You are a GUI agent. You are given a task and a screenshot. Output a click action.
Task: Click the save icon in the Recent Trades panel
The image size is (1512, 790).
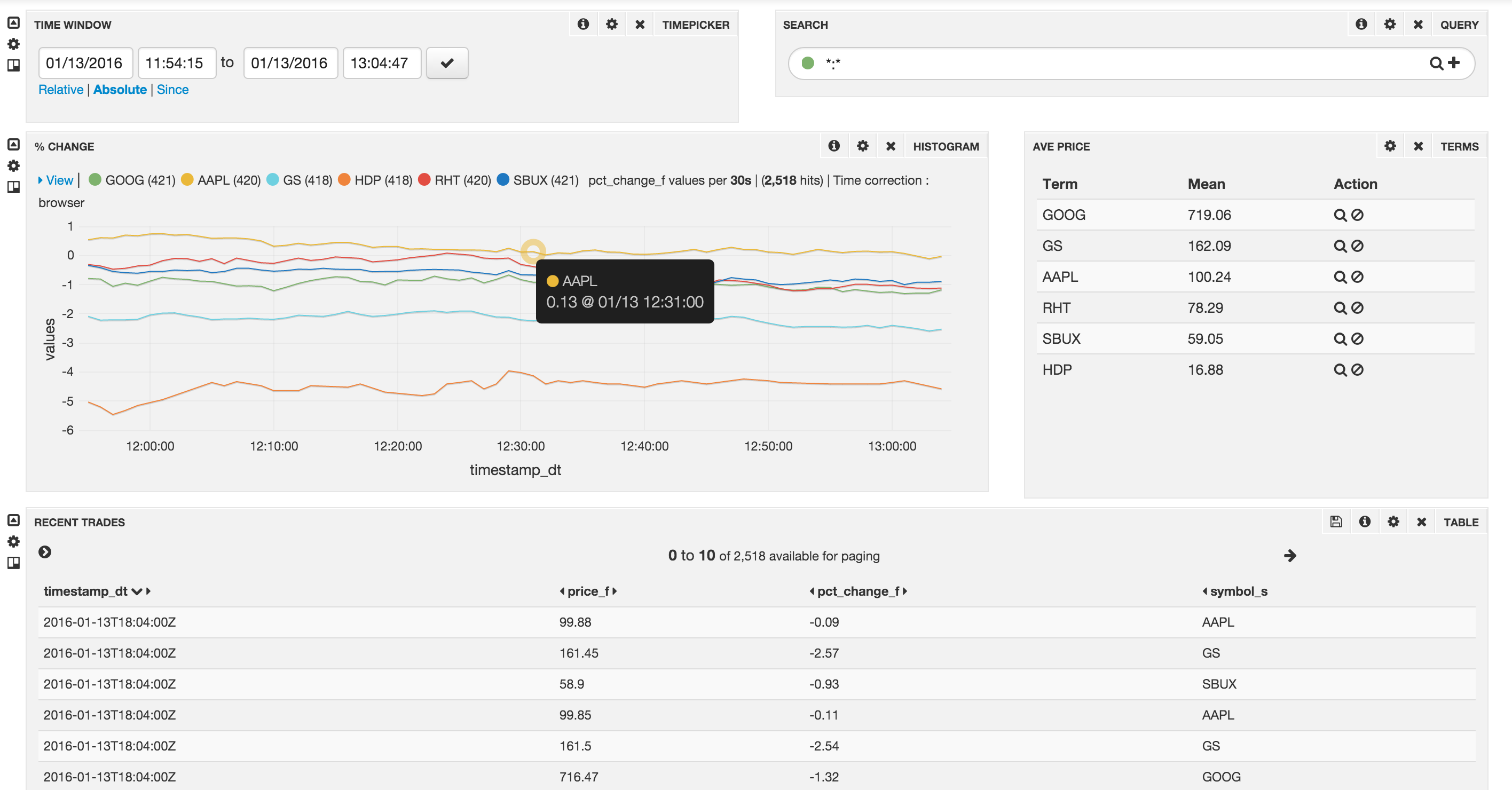point(1336,521)
